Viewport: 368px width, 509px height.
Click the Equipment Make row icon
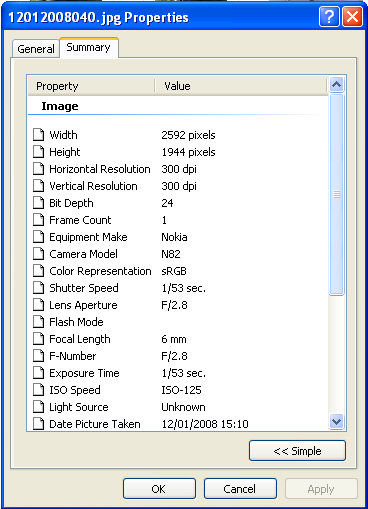[39, 237]
